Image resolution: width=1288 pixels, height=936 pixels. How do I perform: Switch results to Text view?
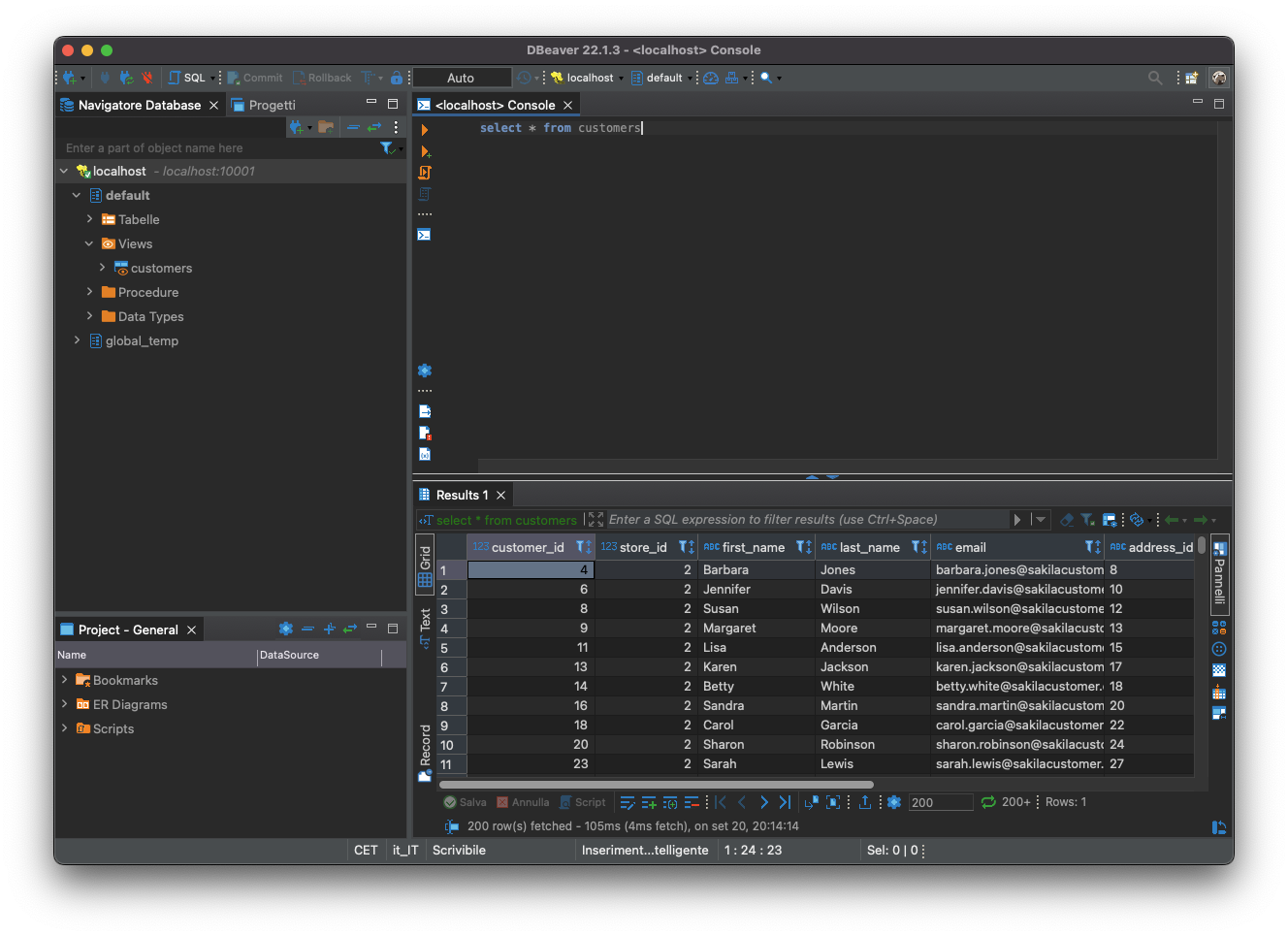point(425,628)
